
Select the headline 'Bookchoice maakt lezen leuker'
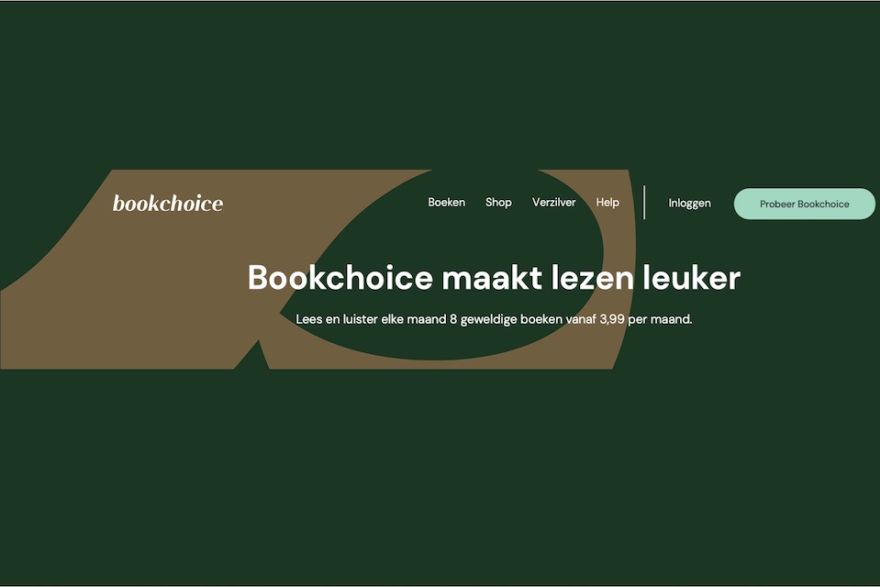tap(494, 277)
